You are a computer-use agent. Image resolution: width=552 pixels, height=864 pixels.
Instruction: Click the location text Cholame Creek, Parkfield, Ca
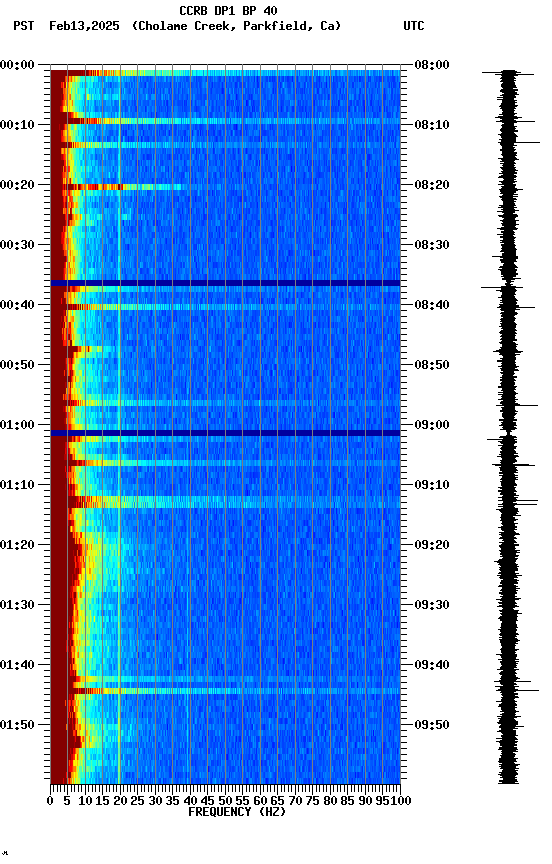point(236,26)
